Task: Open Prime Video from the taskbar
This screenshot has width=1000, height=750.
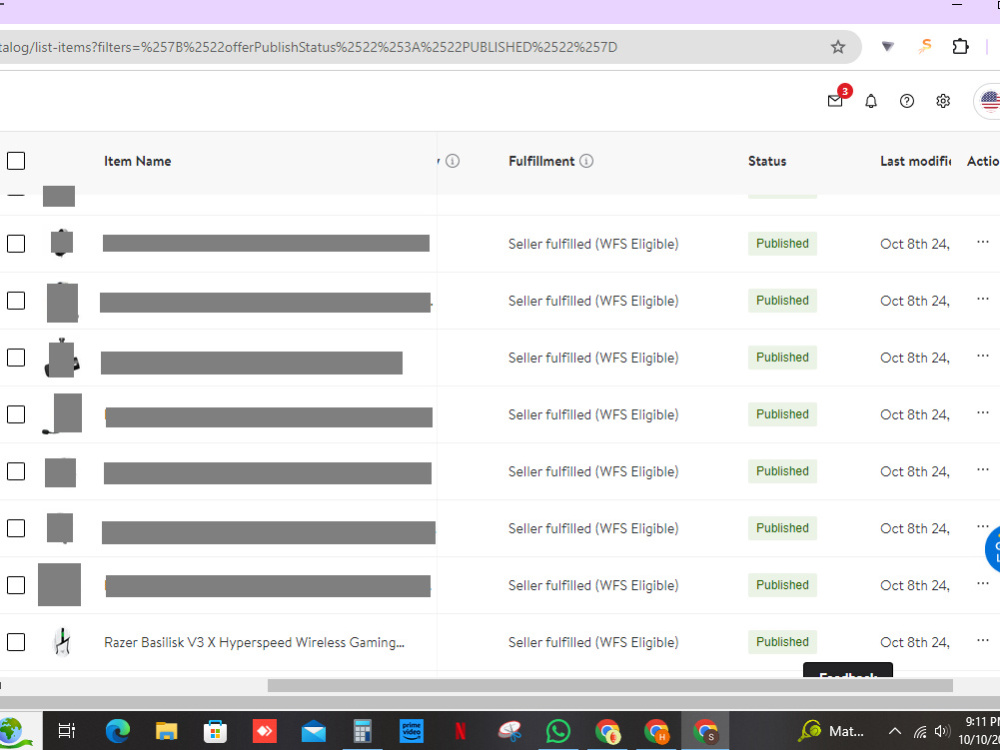Action: click(x=411, y=731)
